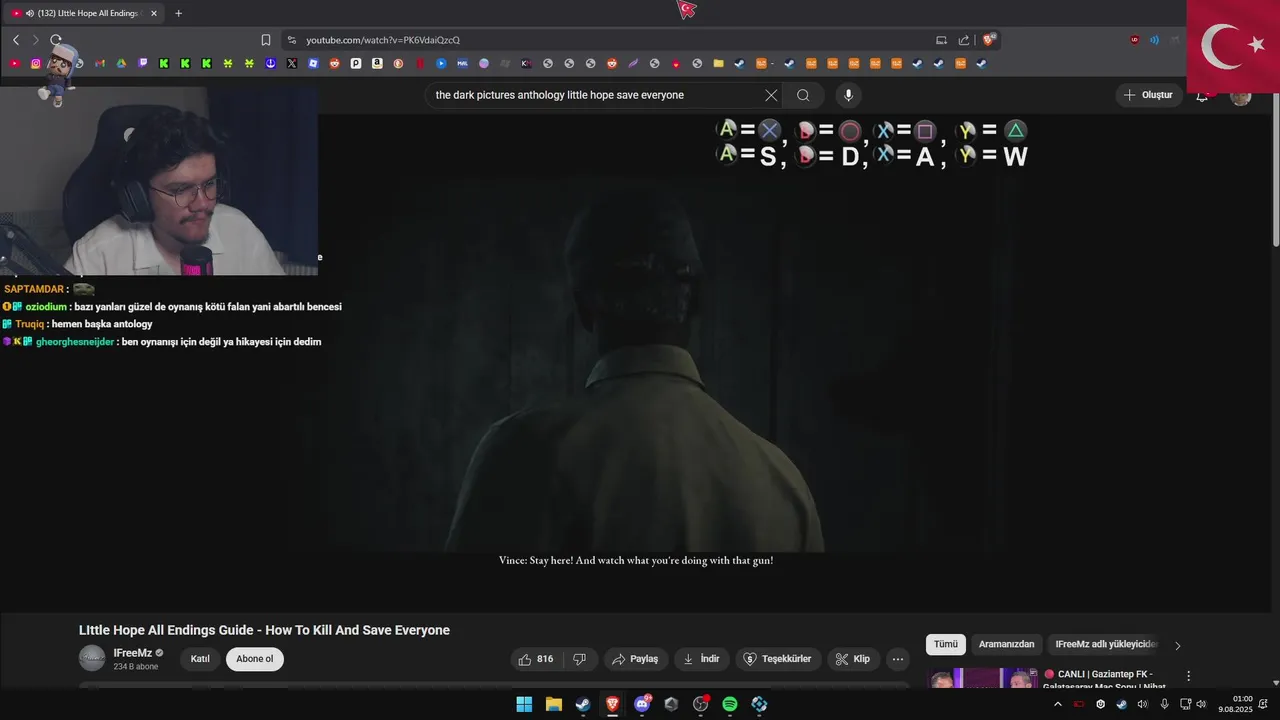Dislike the video with thumbs-down
The image size is (1280, 720).
(x=579, y=659)
